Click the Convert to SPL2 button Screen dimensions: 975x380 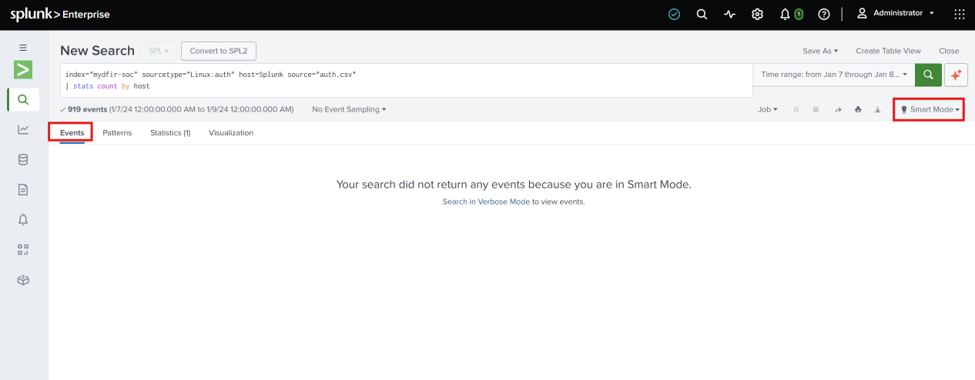click(219, 51)
